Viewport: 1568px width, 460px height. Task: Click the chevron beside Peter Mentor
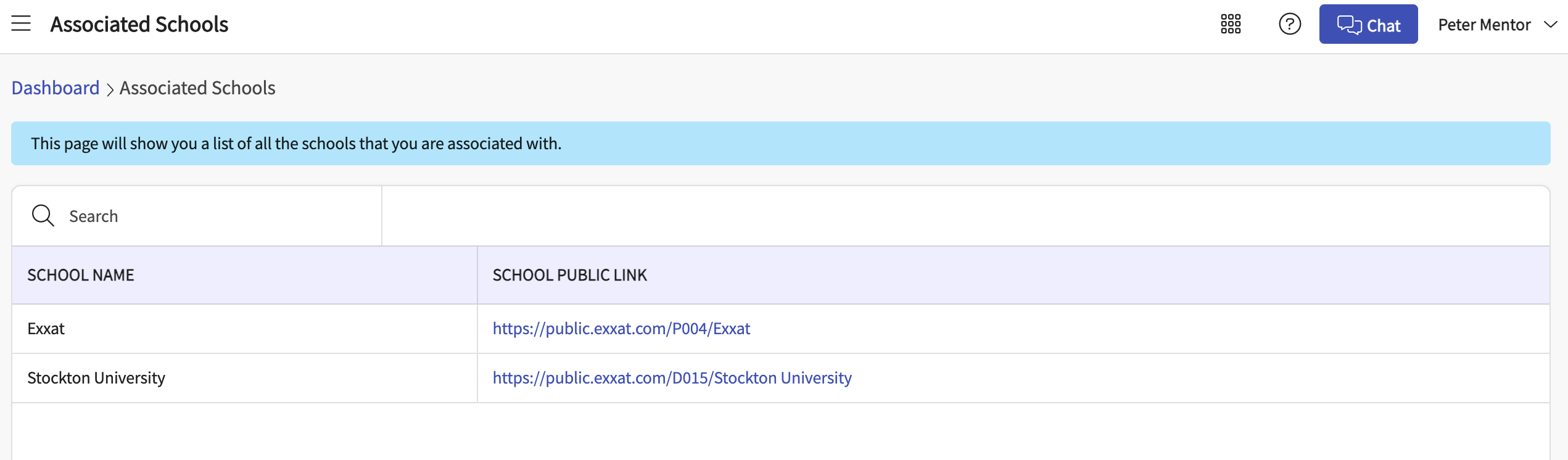[1550, 25]
